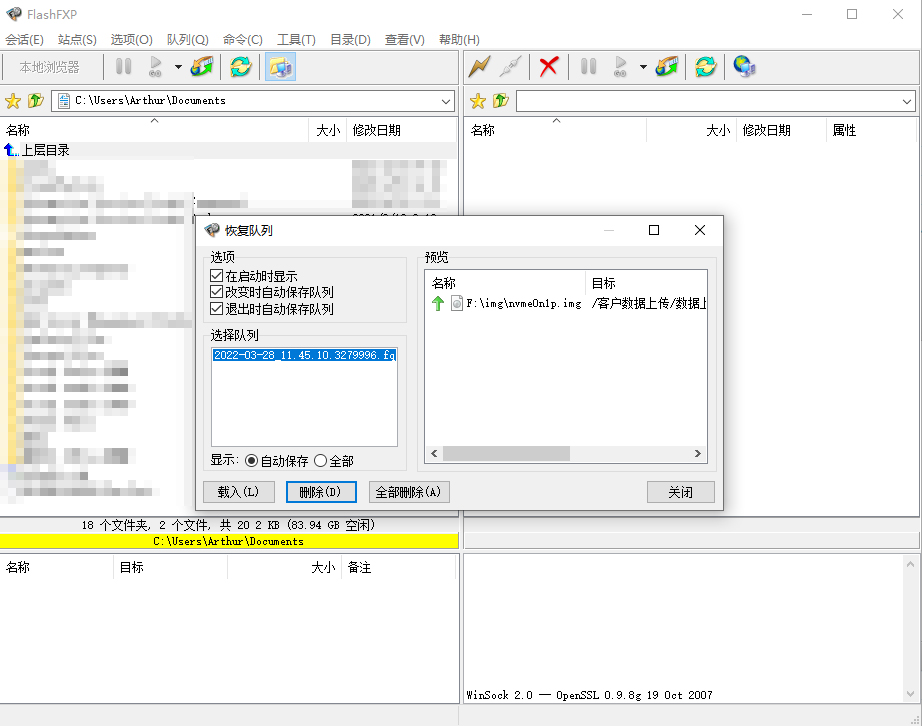Click right pane parent folder icon
The image size is (922, 726).
click(501, 101)
